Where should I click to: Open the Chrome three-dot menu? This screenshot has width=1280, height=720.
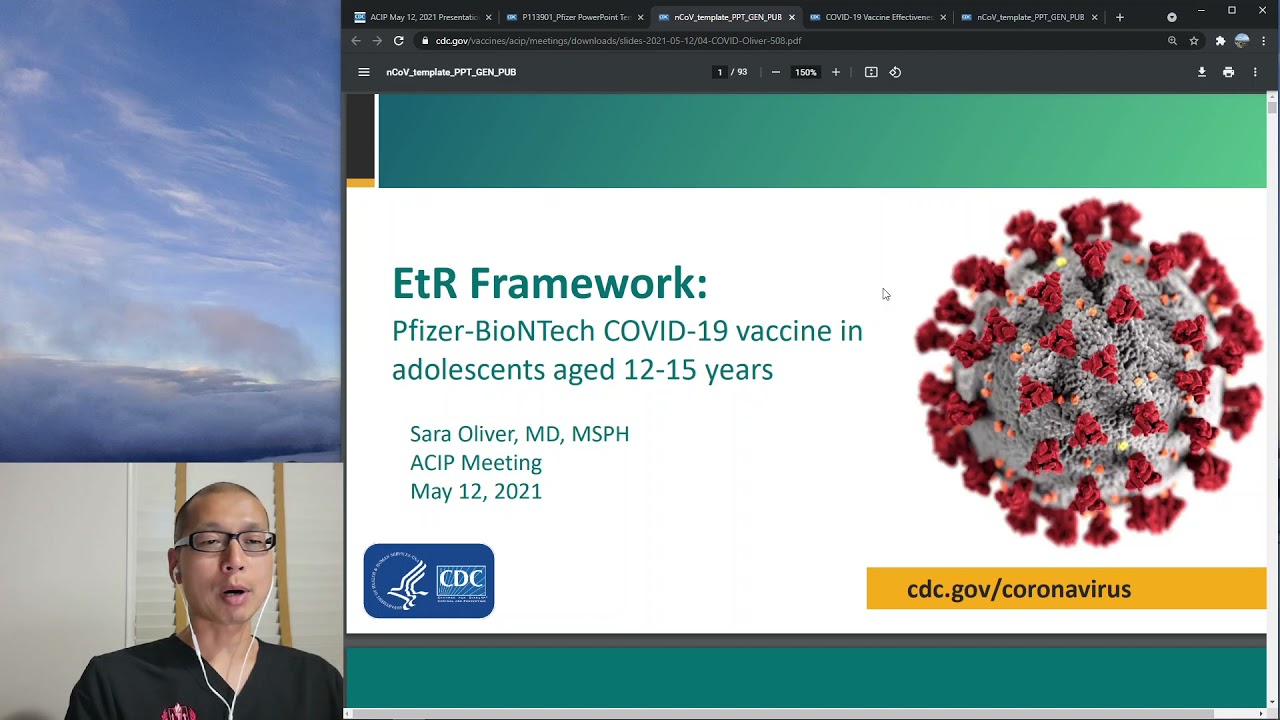tap(1263, 41)
